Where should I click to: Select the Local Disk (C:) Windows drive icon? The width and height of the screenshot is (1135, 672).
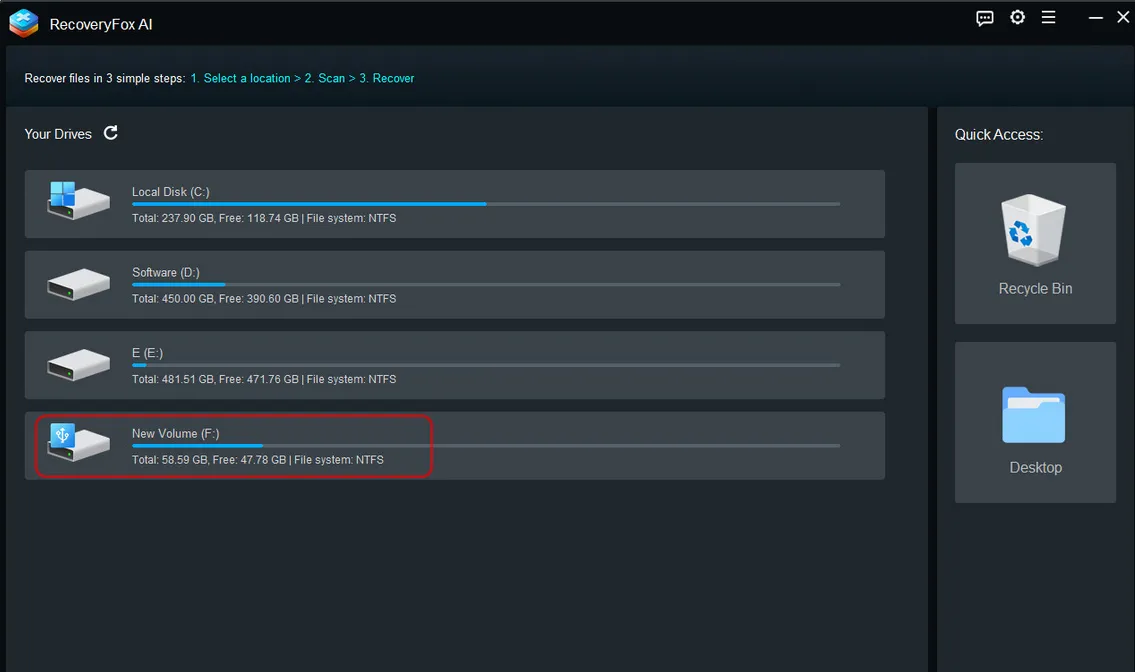[x=78, y=201]
